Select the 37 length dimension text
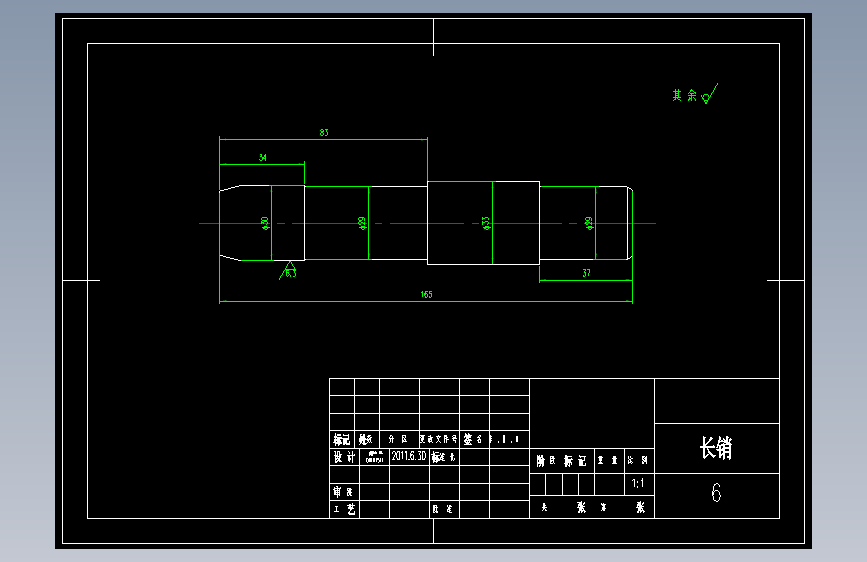The height and width of the screenshot is (562, 867). click(x=586, y=273)
